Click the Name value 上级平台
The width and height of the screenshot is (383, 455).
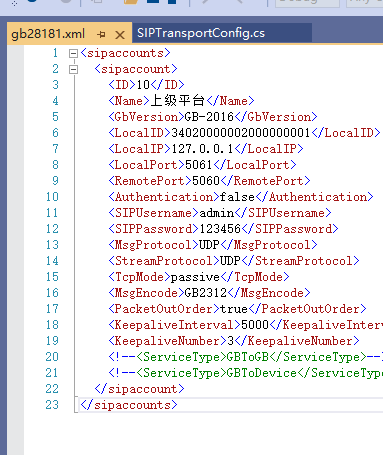pyautogui.click(x=178, y=101)
